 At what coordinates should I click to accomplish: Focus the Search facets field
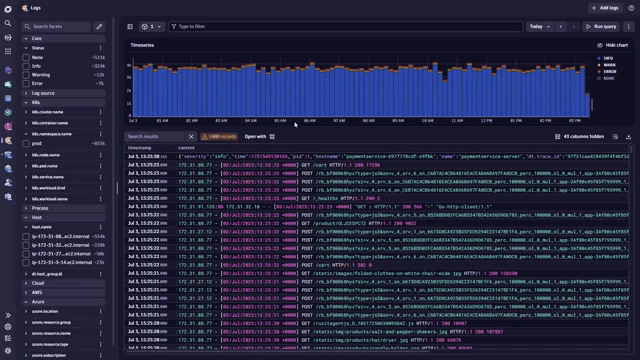point(56,27)
